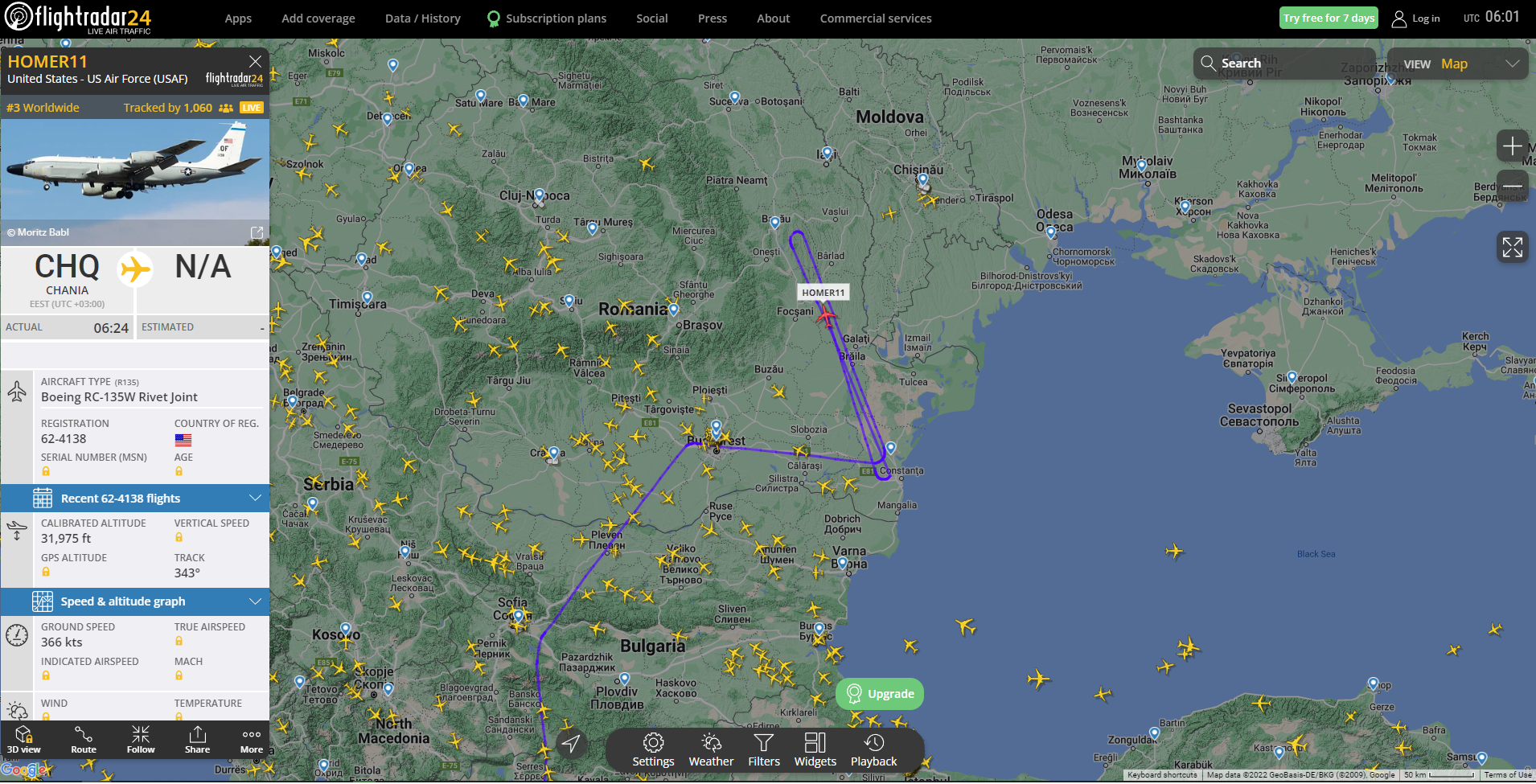Open the 3D view
The image size is (1536, 784).
coord(24,740)
